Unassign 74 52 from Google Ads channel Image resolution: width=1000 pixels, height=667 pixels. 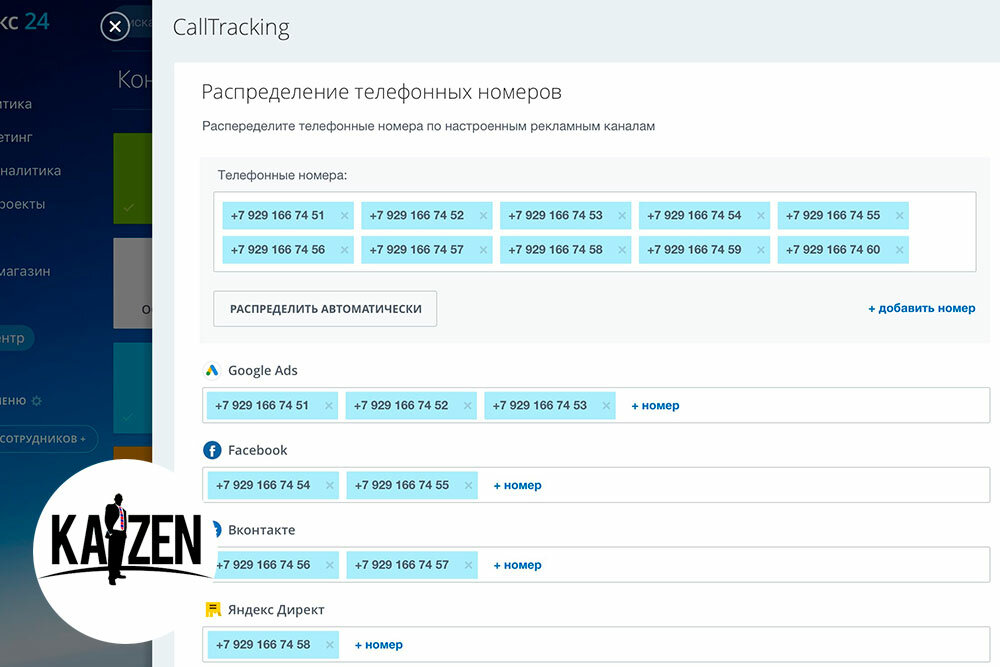467,406
